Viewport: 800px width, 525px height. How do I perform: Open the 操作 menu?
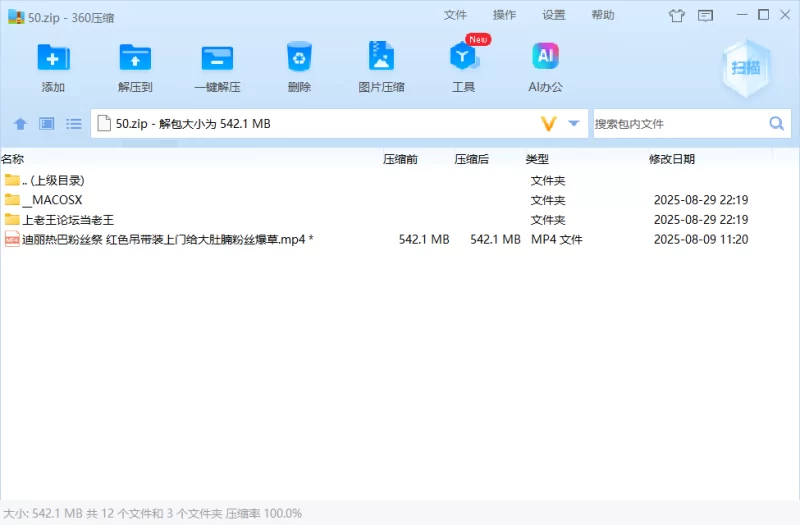(505, 15)
